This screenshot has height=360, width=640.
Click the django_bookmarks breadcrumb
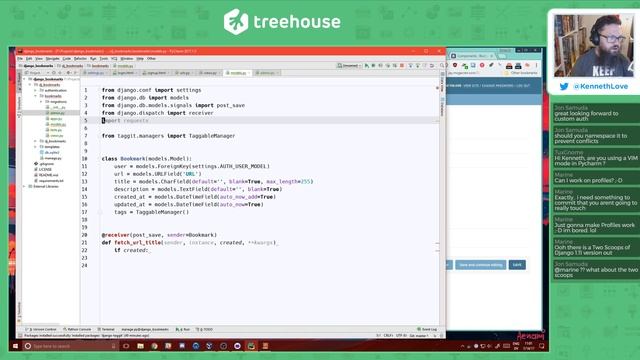(x=36, y=66)
